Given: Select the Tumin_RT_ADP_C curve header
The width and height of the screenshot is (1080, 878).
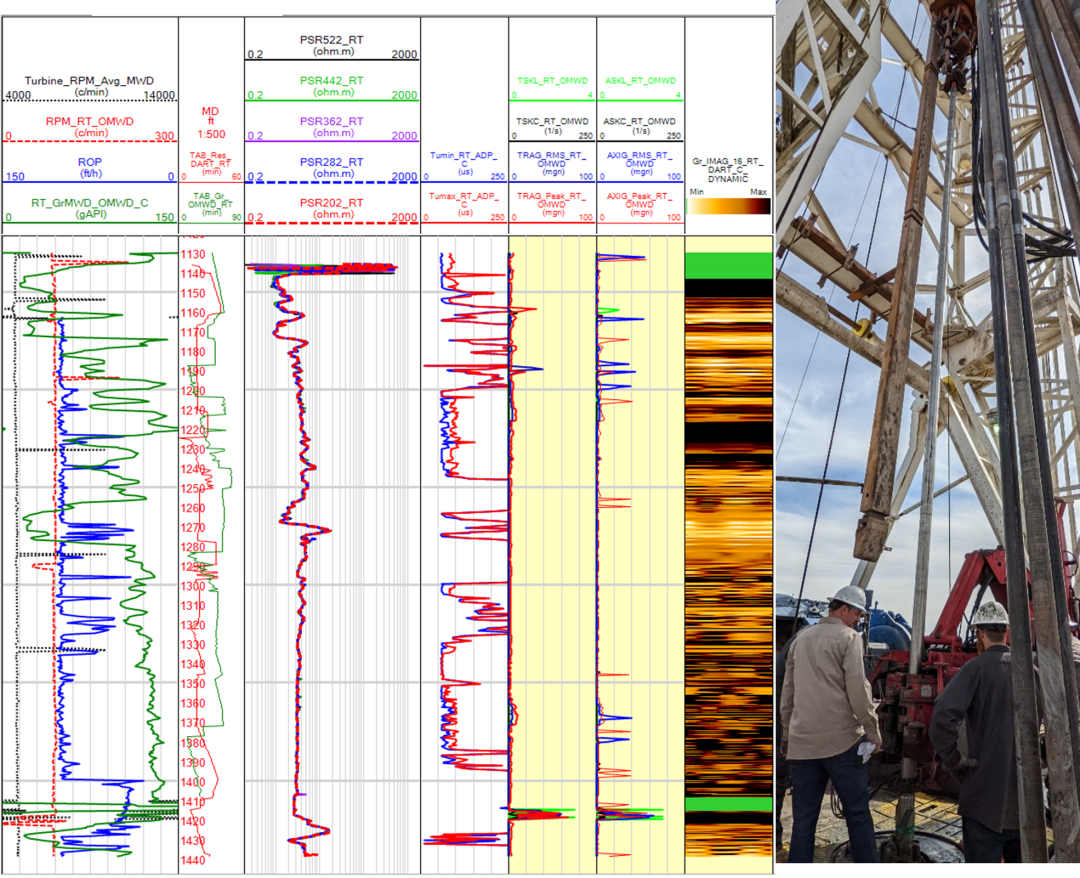Looking at the screenshot, I should pyautogui.click(x=464, y=160).
